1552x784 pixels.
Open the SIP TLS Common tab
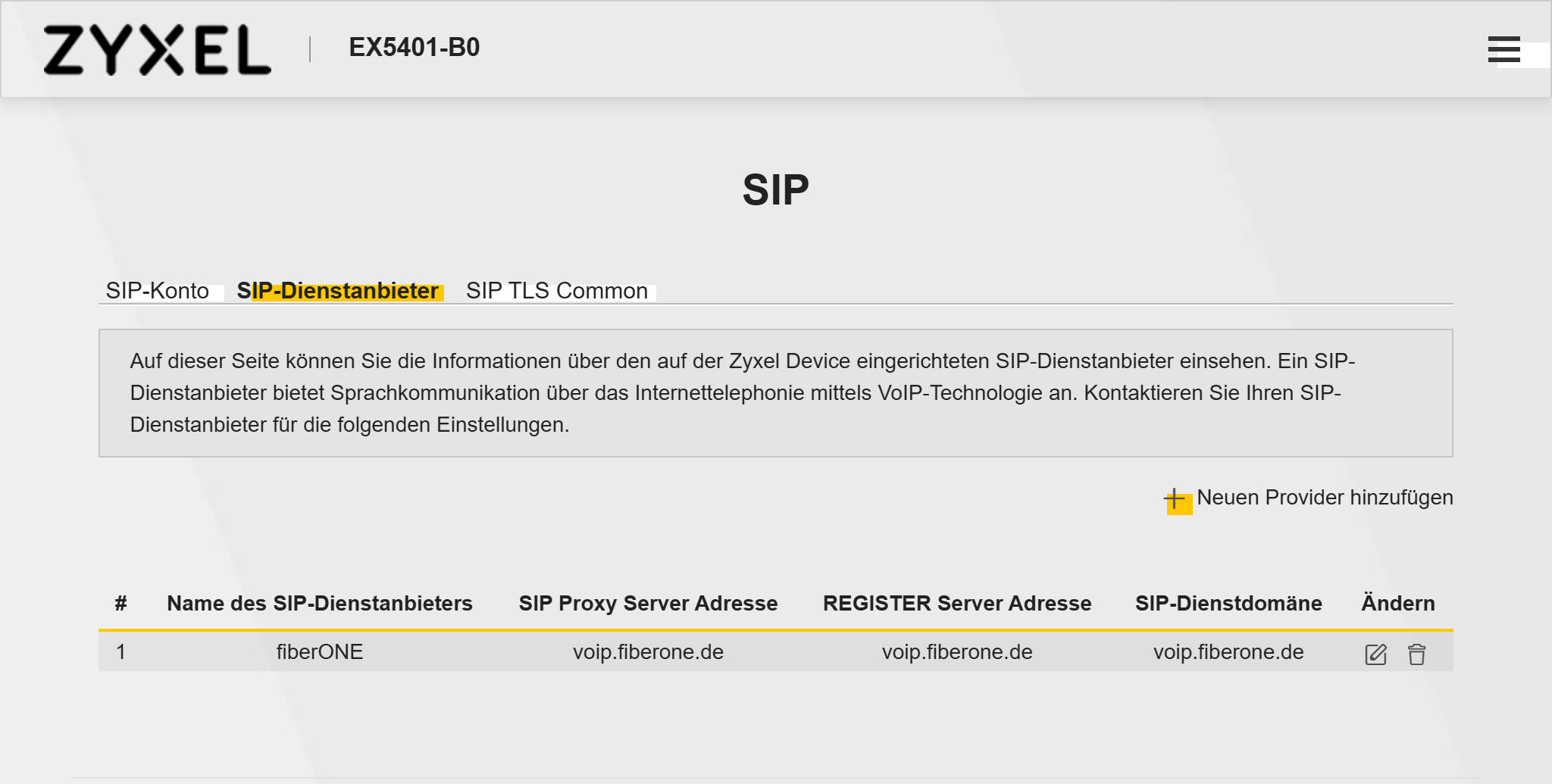click(556, 291)
